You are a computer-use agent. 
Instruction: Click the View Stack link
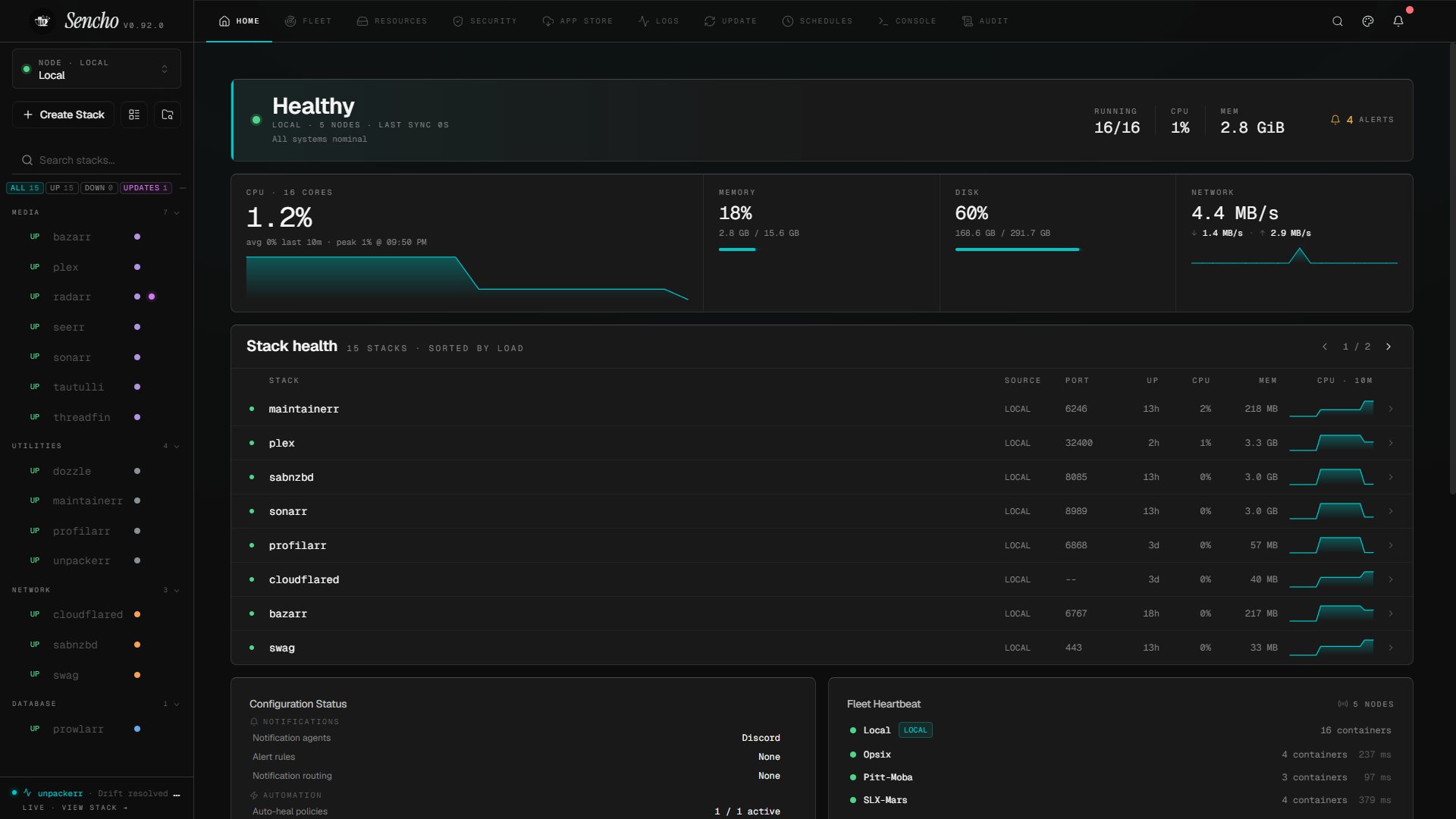click(x=95, y=808)
